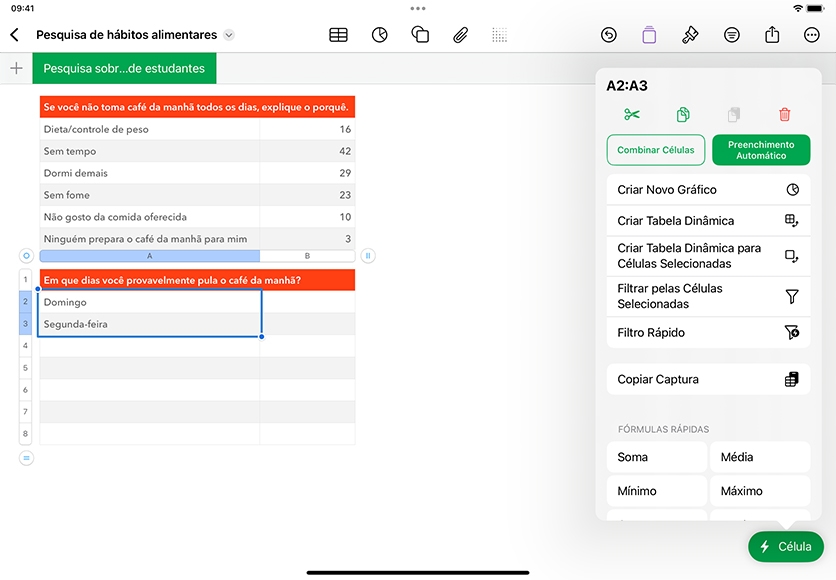Open the document title dropdown chevron
This screenshot has width=836, height=580.
229,35
